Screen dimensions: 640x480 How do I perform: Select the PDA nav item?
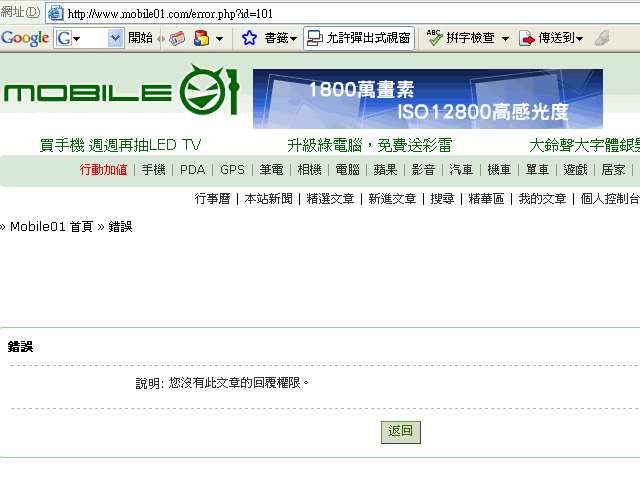pyautogui.click(x=192, y=169)
